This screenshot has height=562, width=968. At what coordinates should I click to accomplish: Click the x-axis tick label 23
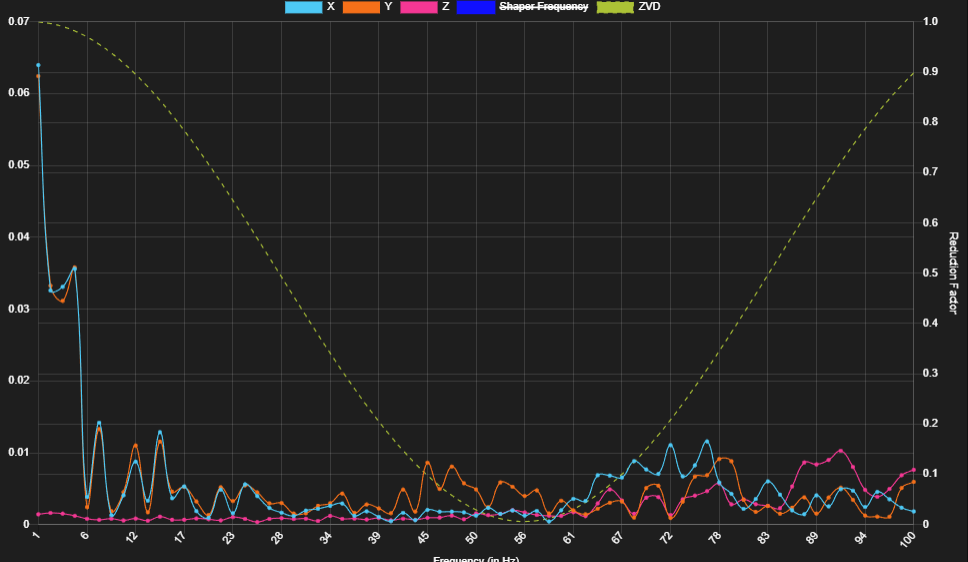pos(229,537)
